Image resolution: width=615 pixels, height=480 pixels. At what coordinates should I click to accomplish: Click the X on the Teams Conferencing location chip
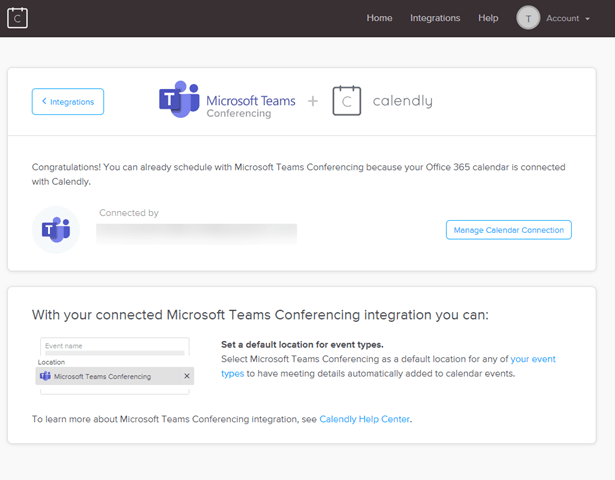tap(186, 376)
